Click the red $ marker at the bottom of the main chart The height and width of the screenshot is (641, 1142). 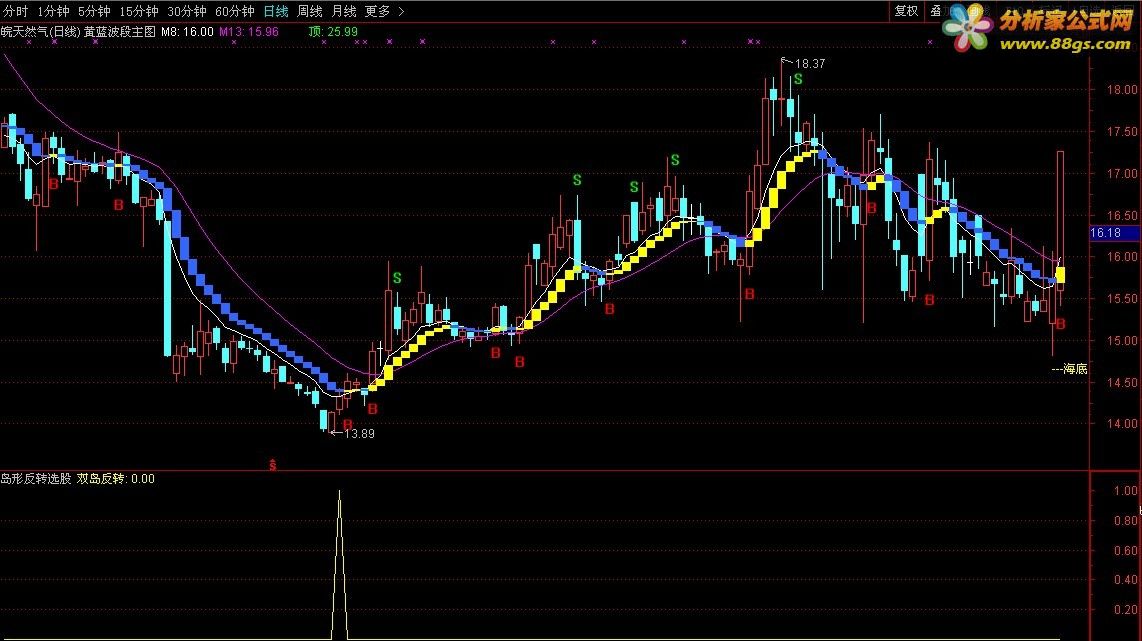pos(272,465)
